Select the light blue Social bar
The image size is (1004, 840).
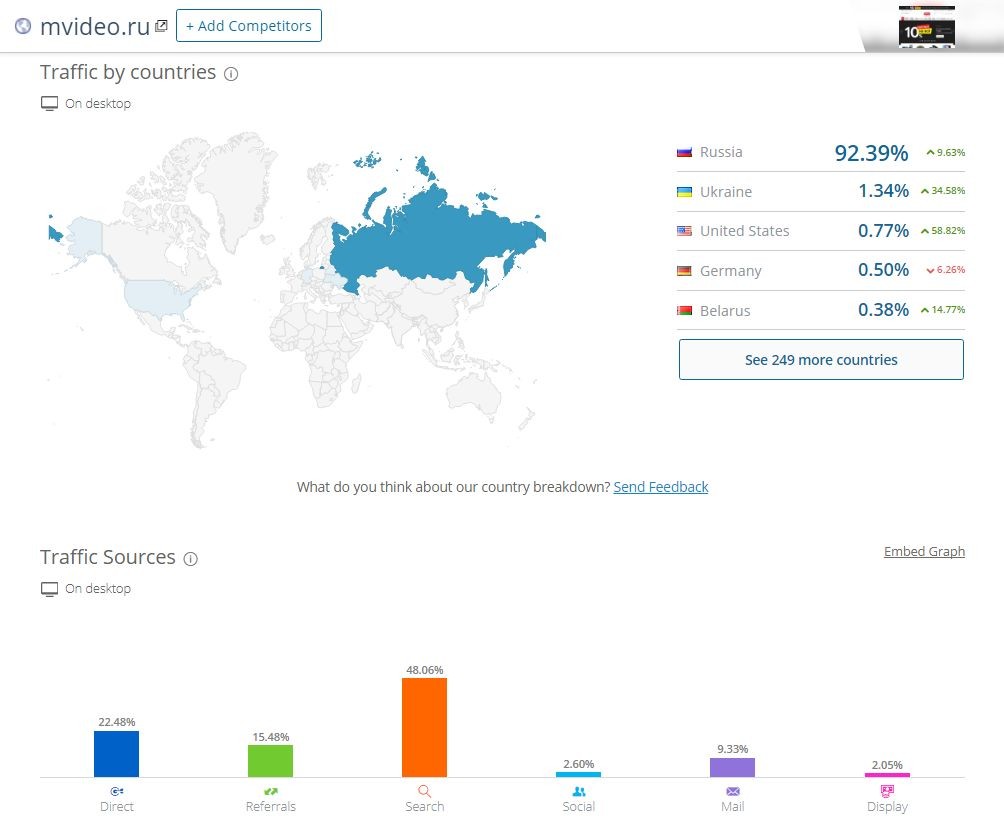tap(579, 775)
